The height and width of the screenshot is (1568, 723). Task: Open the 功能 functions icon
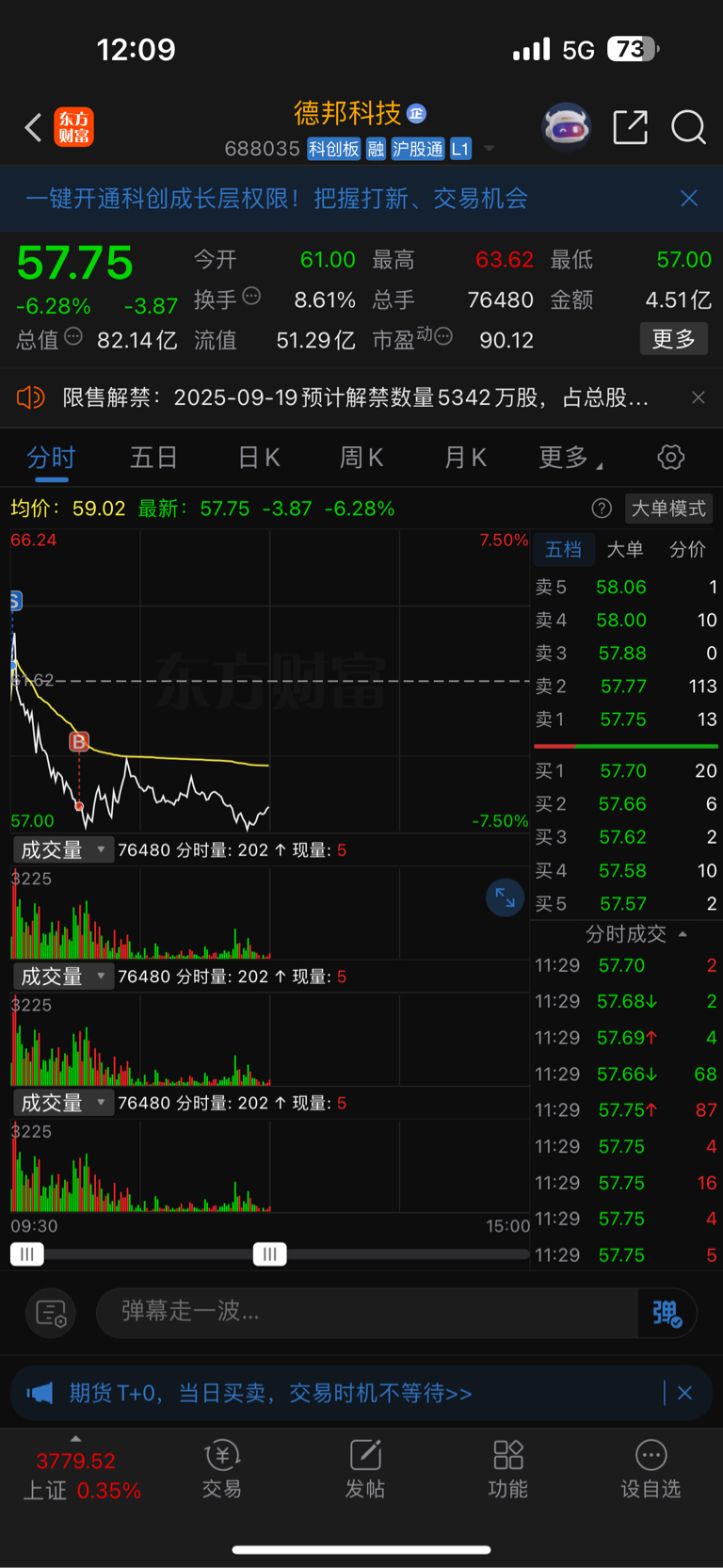(508, 1468)
